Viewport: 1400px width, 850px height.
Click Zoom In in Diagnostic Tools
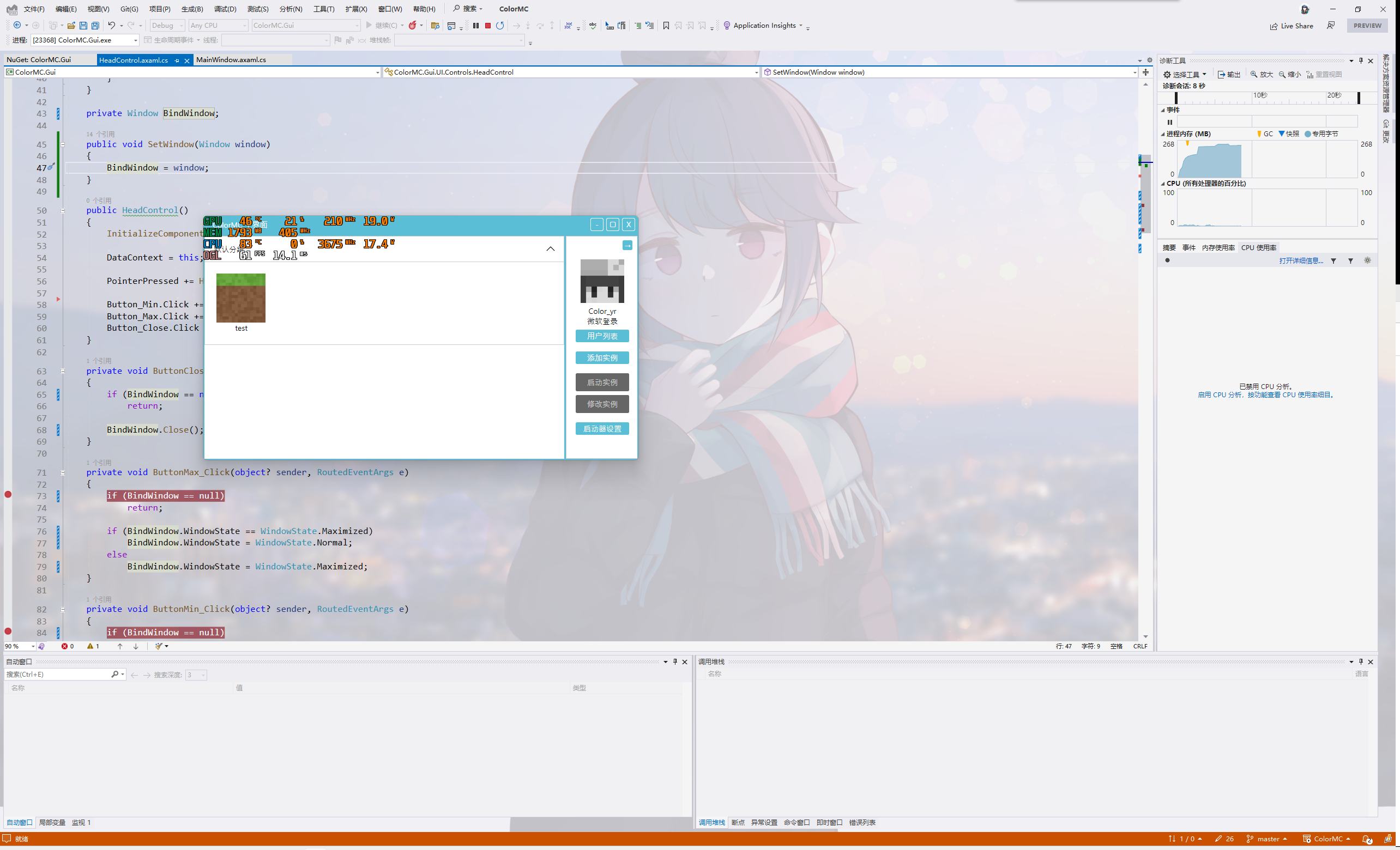1262,75
